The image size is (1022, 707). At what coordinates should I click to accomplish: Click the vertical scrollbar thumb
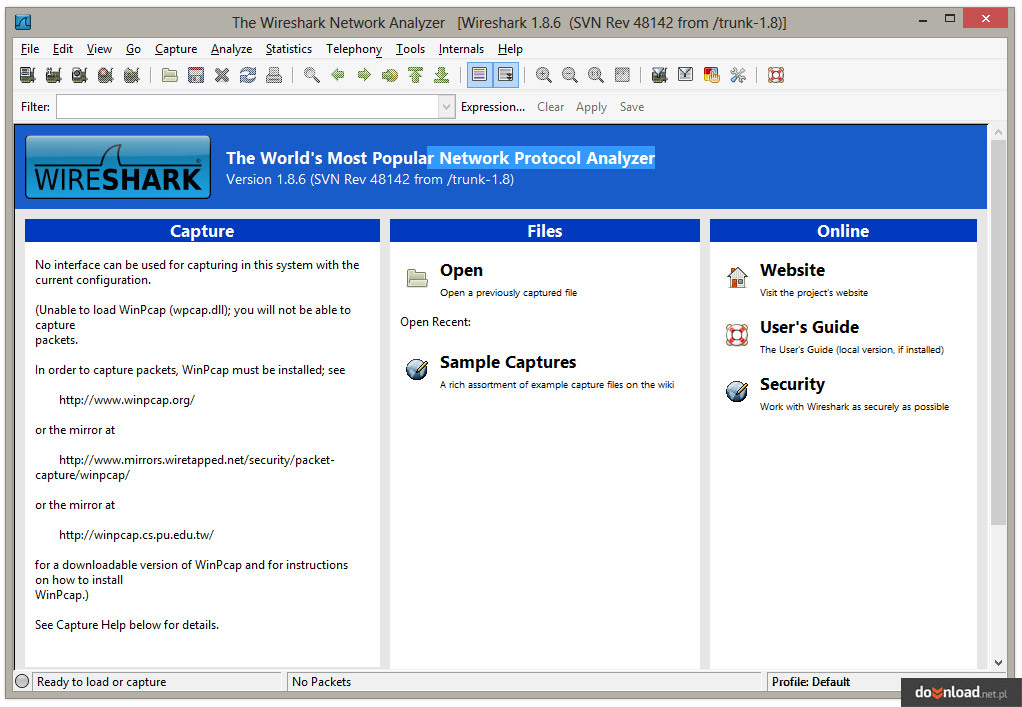pos(998,332)
